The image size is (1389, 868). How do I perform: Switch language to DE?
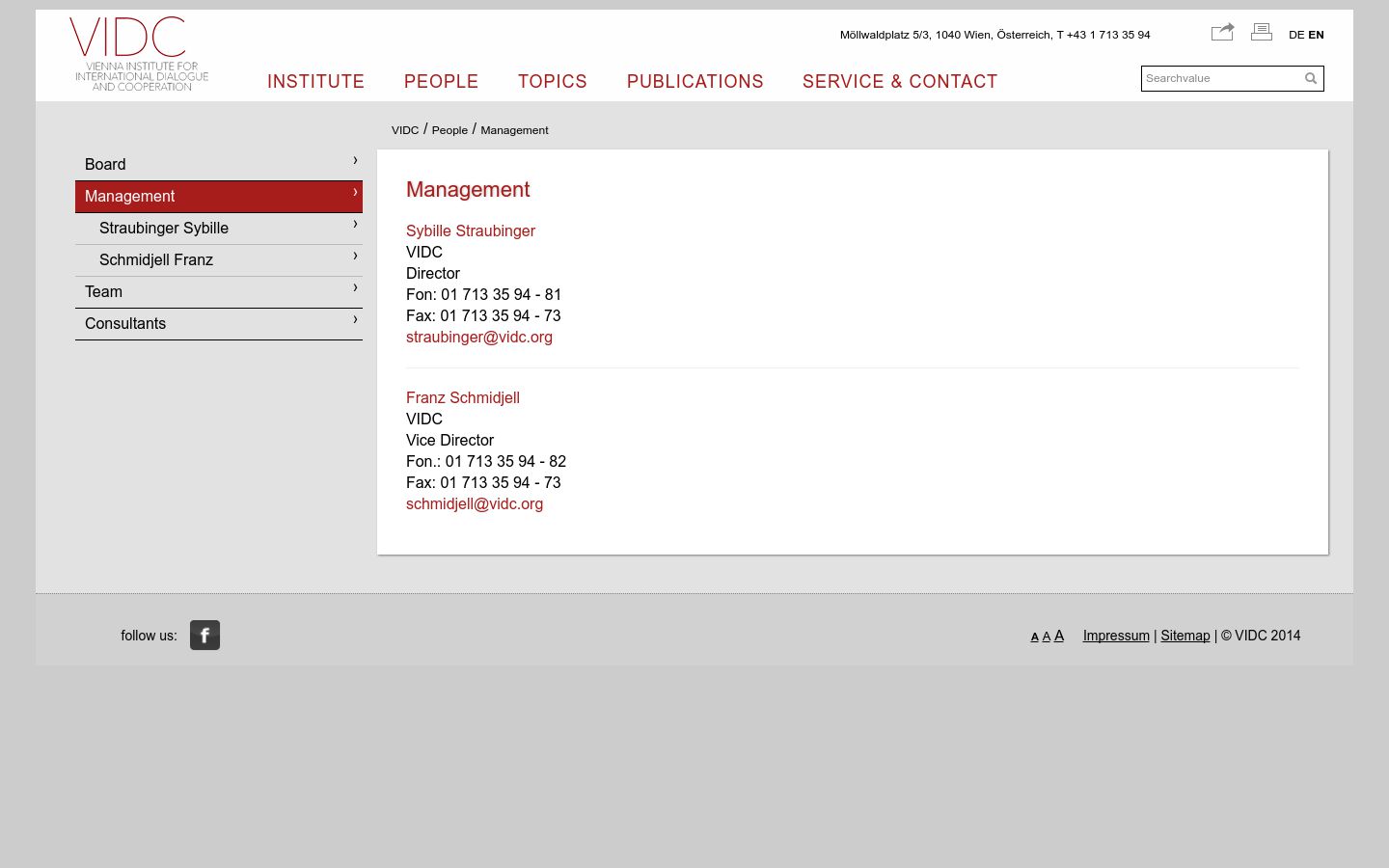tap(1296, 35)
